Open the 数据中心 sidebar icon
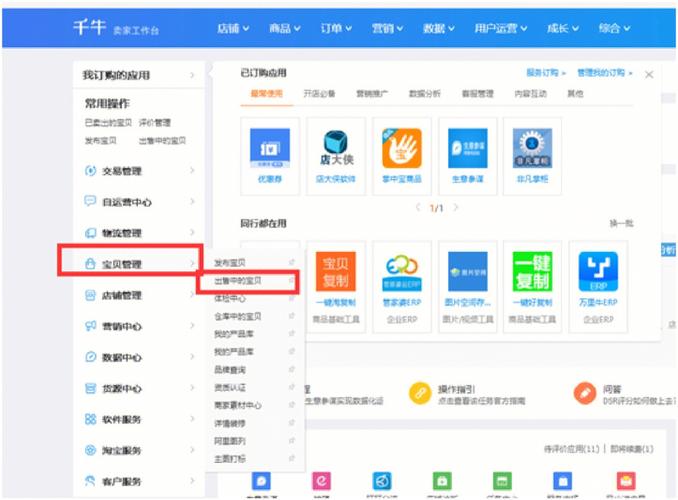 (x=90, y=357)
